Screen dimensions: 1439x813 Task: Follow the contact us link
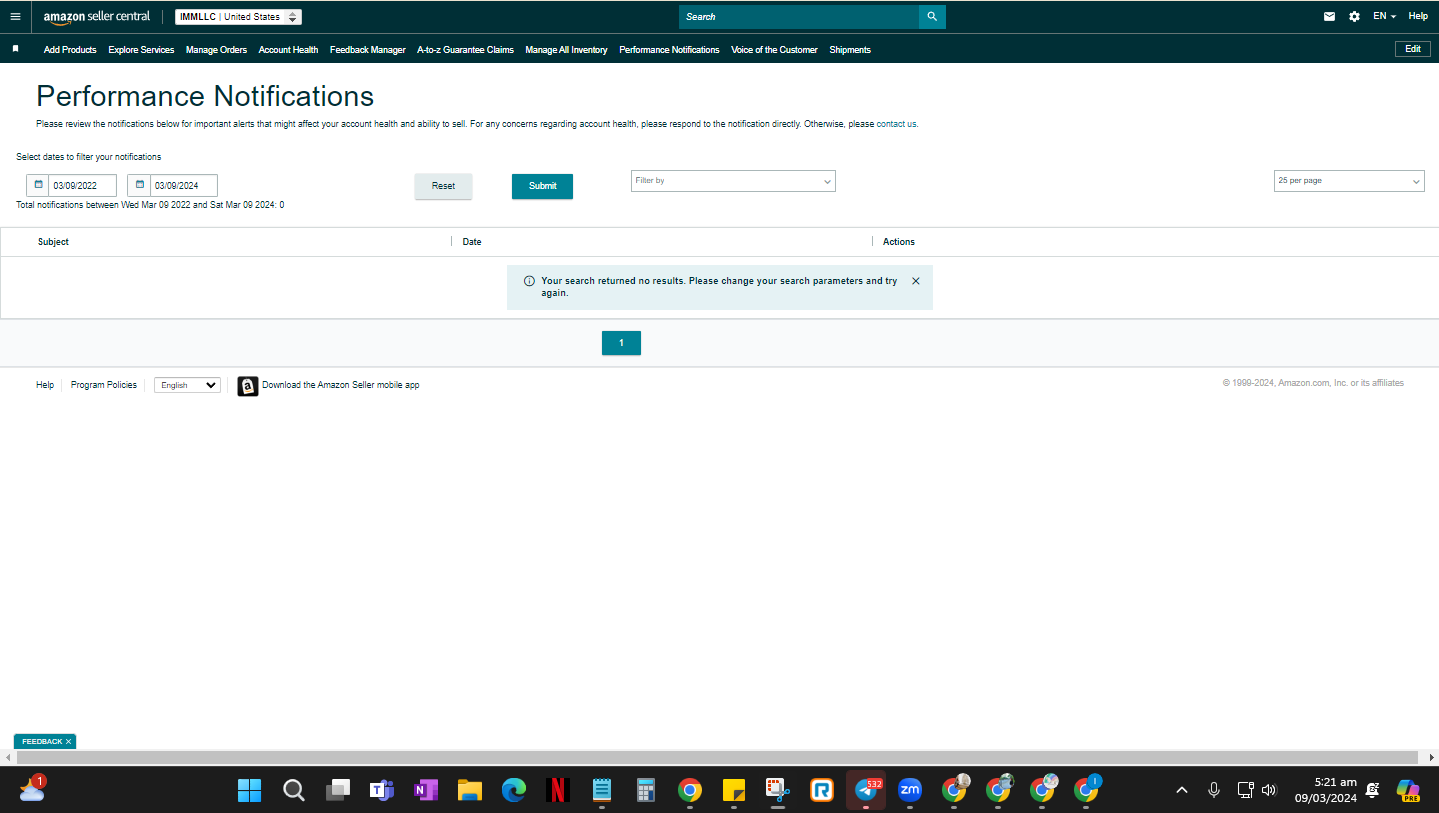click(x=897, y=124)
